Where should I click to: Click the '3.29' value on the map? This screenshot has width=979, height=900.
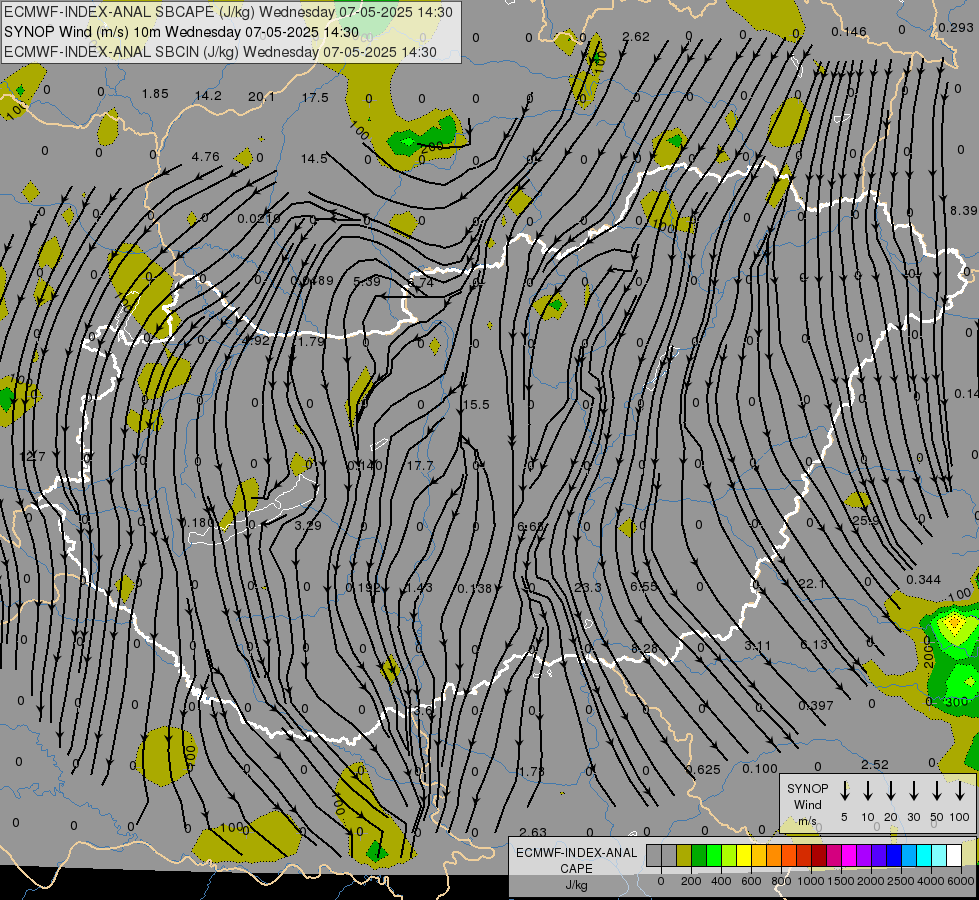pos(308,525)
